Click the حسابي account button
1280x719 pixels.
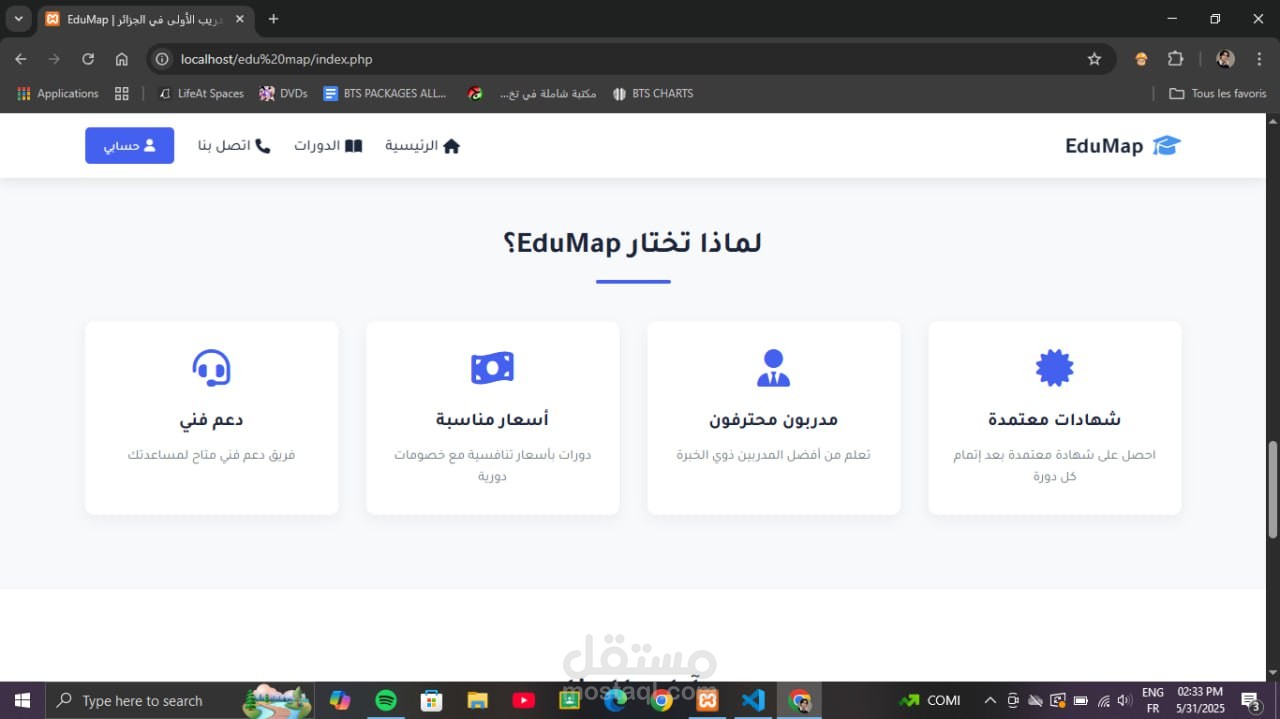[x=130, y=146]
